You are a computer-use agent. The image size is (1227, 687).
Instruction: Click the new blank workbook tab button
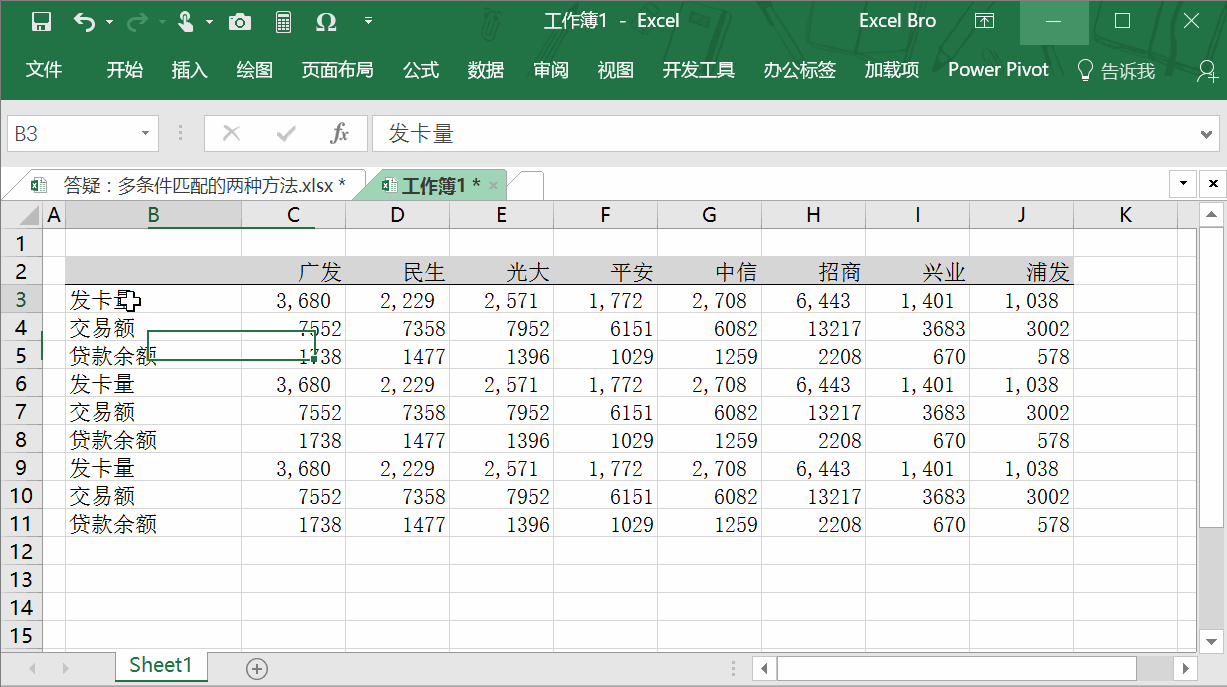click(x=527, y=186)
